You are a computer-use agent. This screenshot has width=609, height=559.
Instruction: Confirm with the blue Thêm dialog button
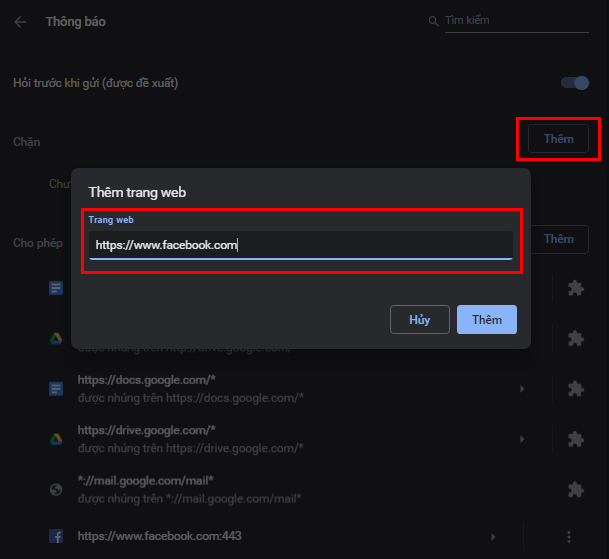(487, 319)
